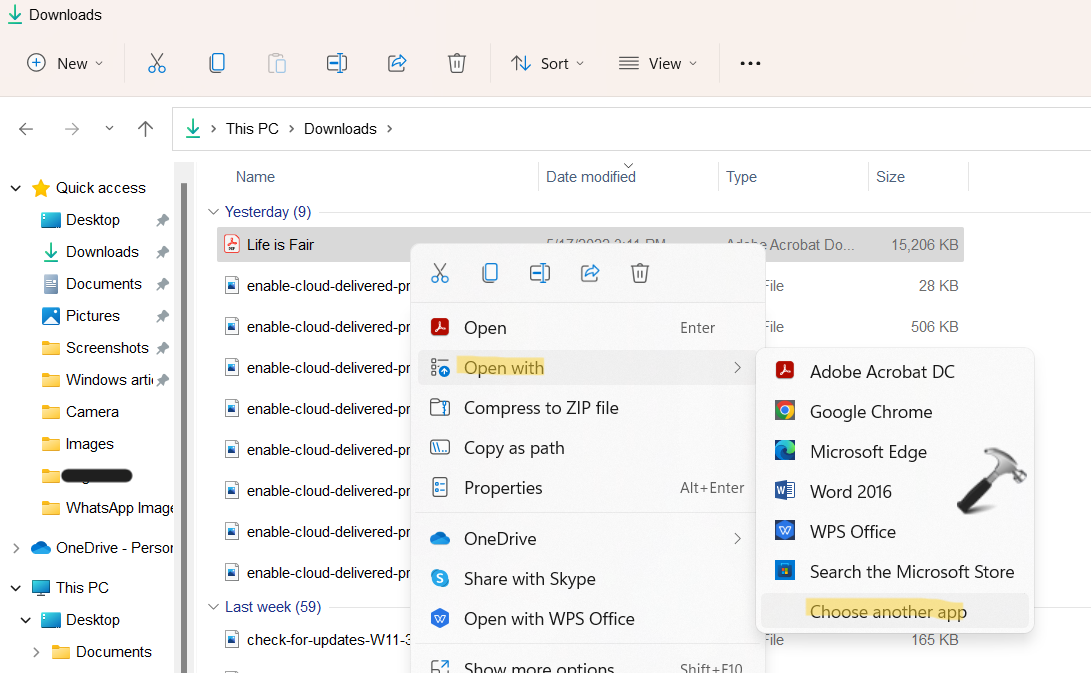Viewport: 1091px width, 673px height.
Task: Choose another app from the Open with submenu
Action: point(888,612)
